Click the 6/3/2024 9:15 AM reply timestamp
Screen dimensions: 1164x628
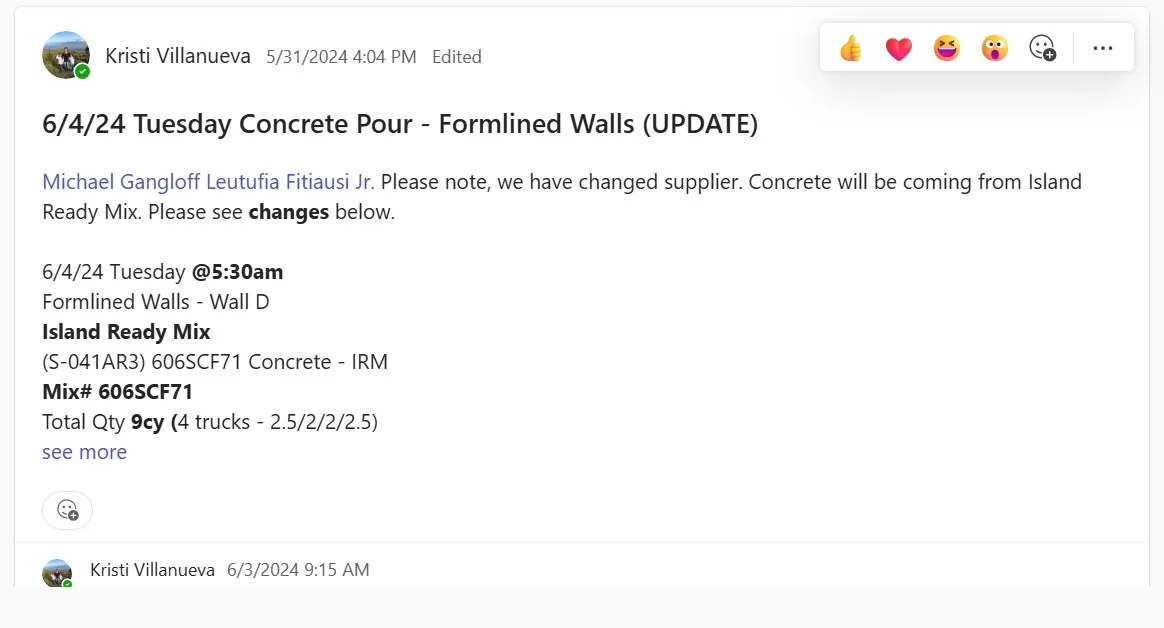[298, 569]
